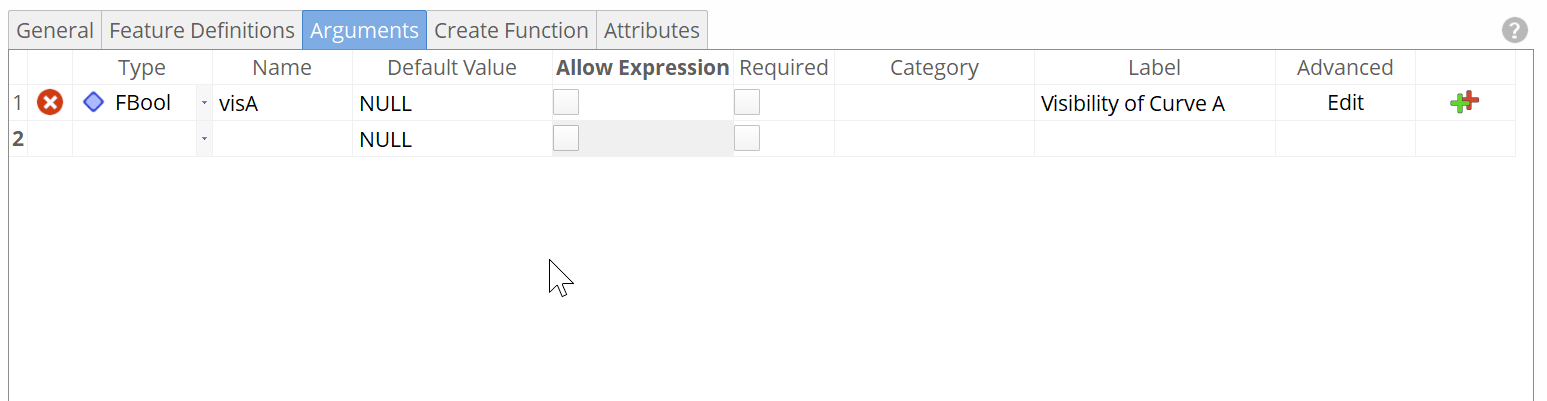Click the visA name field
Viewport: 1547px width, 401px height.
(x=282, y=103)
